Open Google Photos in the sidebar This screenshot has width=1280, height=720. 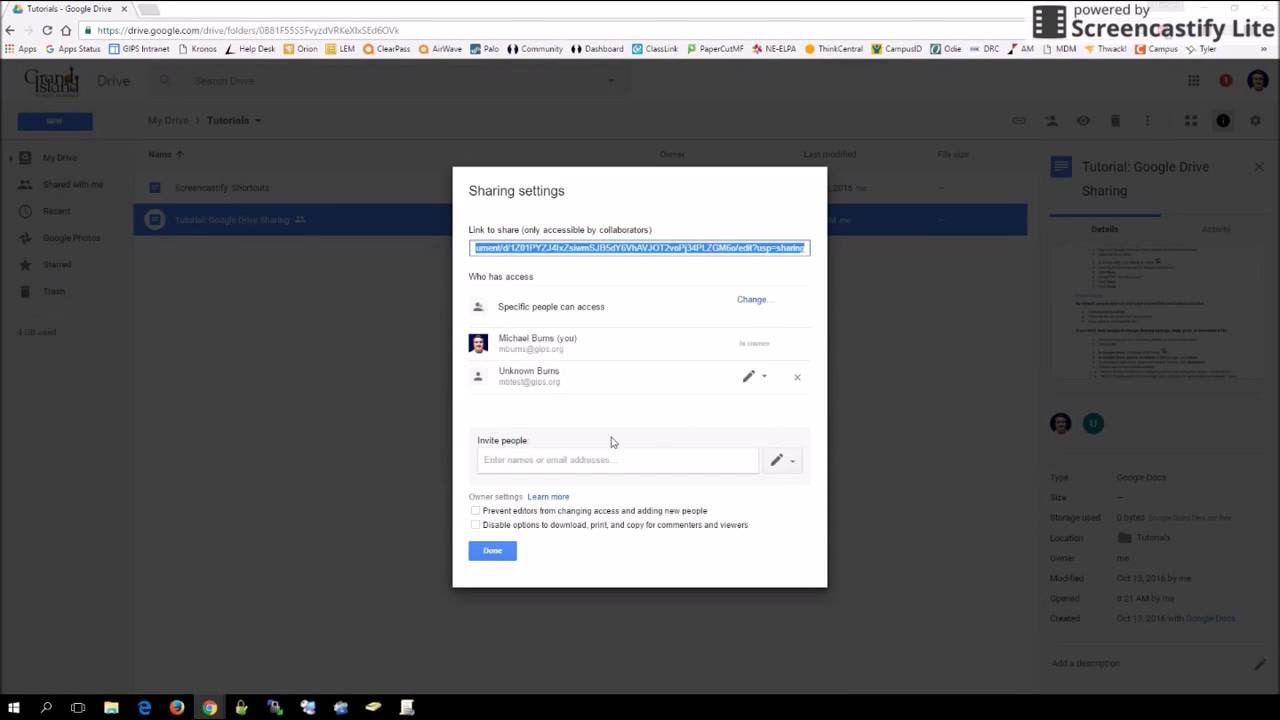coord(71,238)
